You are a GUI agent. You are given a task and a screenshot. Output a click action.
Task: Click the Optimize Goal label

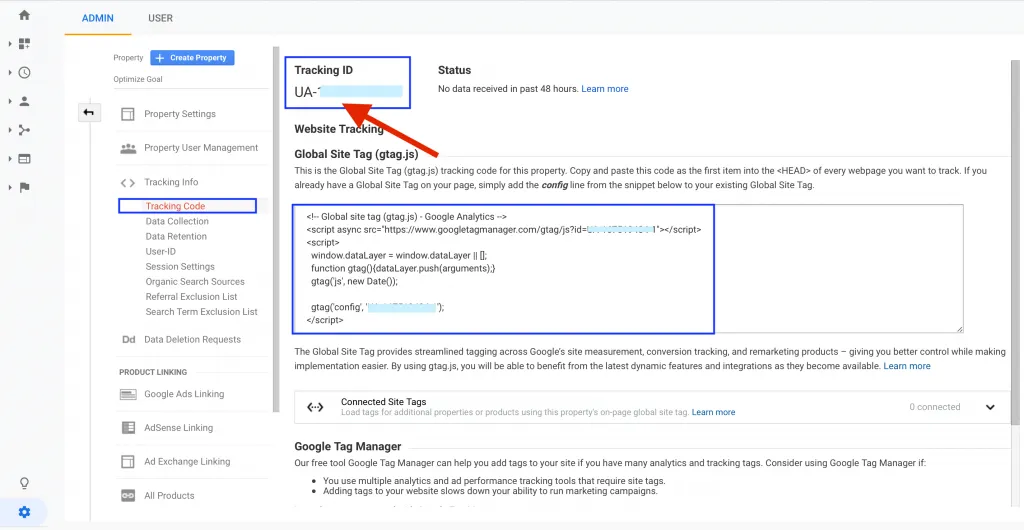pos(138,80)
